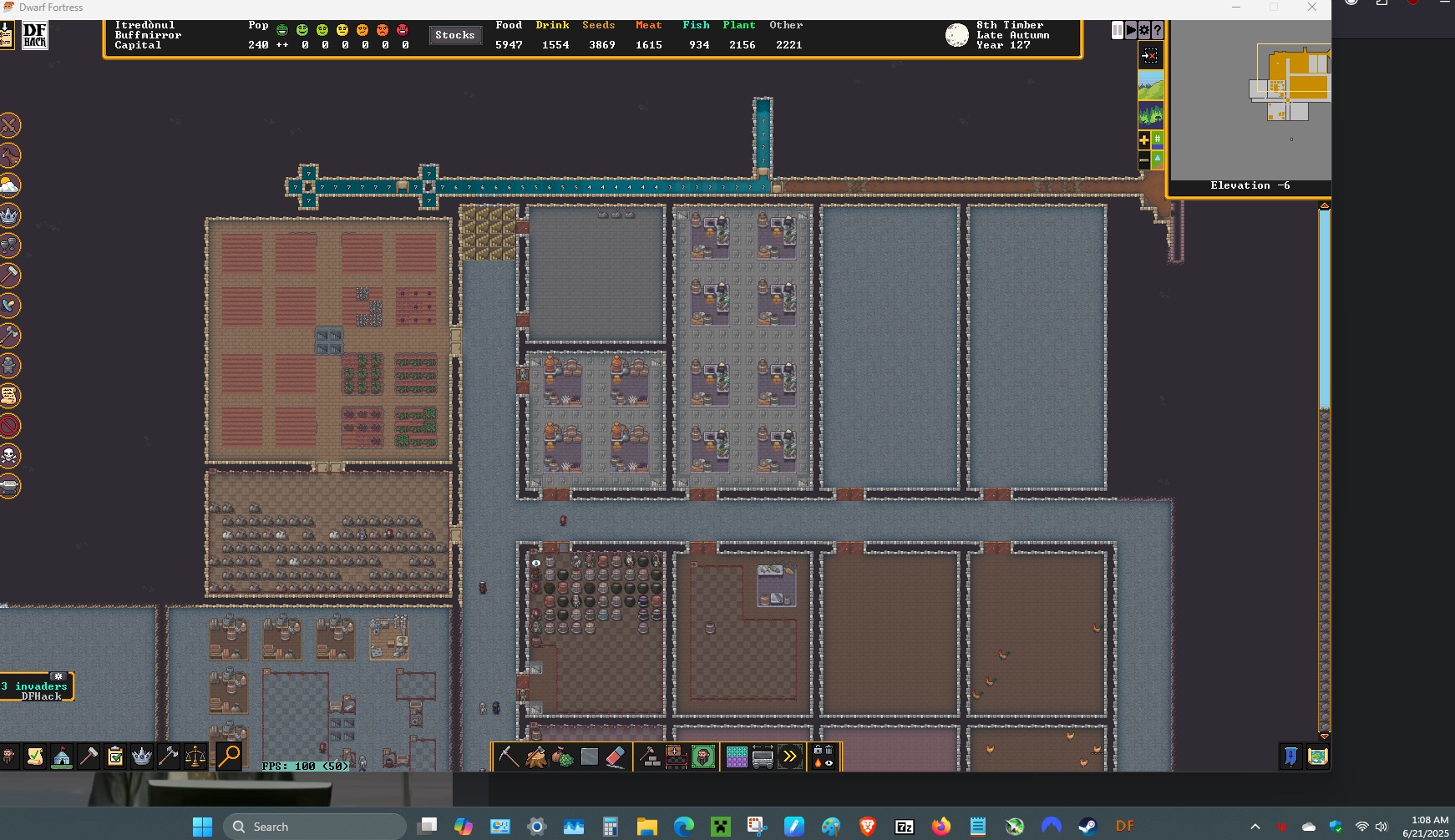Open the baby pacifier birth alert

click(9, 306)
